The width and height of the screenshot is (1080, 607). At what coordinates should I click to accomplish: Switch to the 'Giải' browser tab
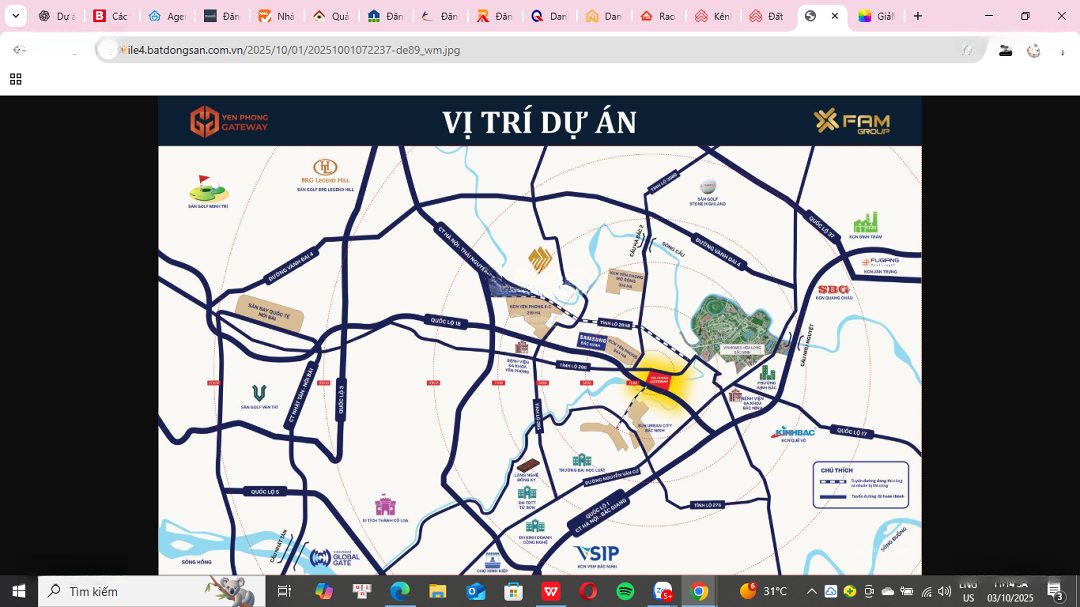click(876, 16)
